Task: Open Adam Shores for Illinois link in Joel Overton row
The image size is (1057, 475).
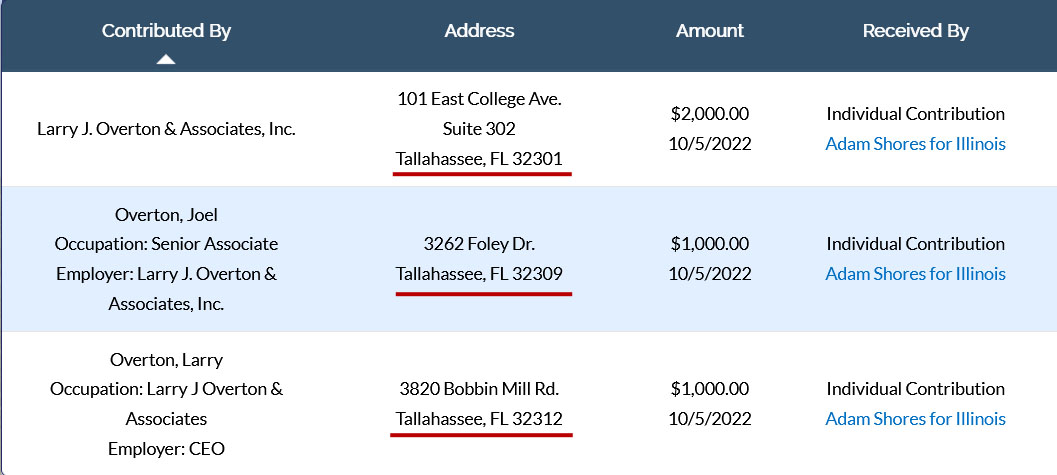Action: pyautogui.click(x=915, y=274)
